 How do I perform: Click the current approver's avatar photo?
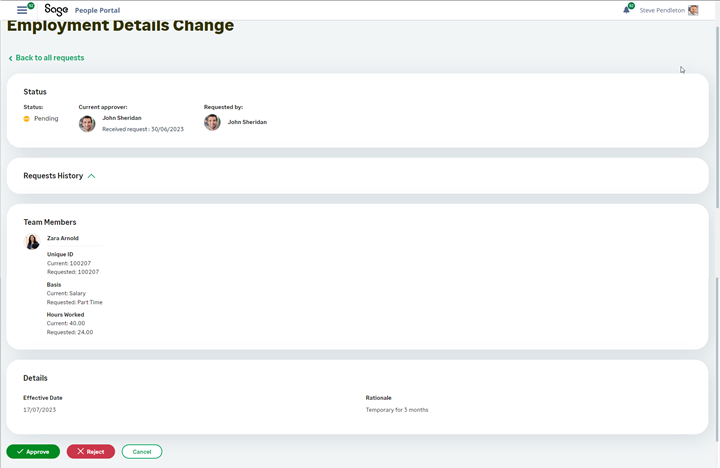point(87,123)
